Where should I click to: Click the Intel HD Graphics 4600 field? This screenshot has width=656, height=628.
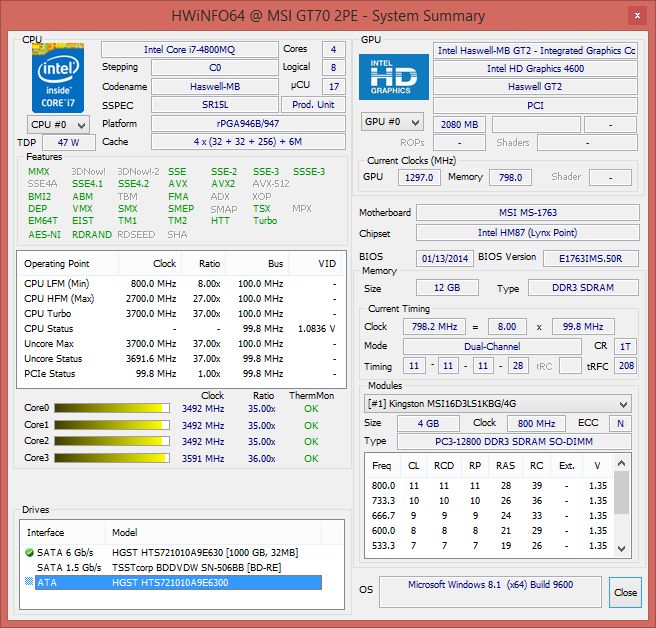[535, 69]
